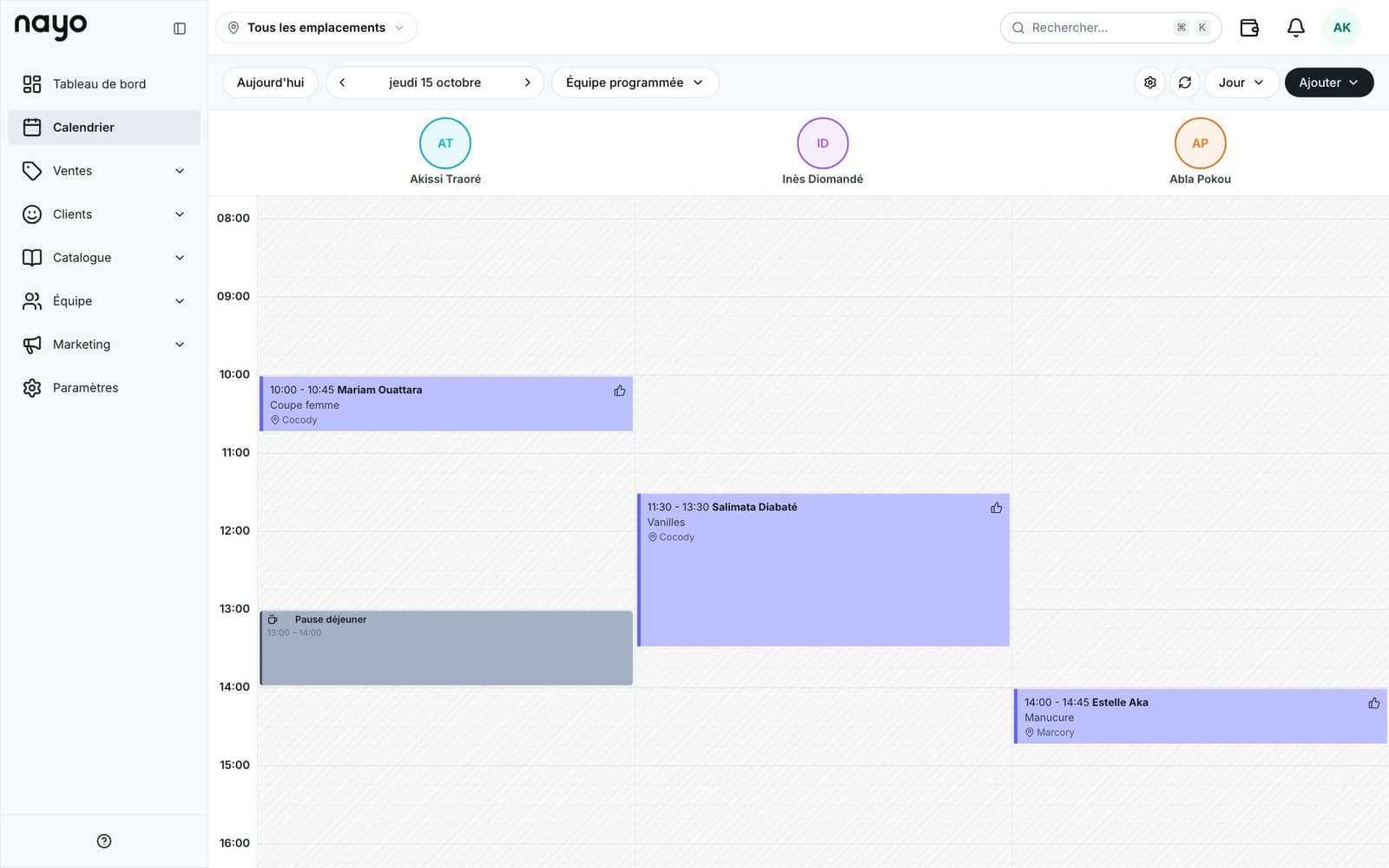Open Estelle Aka Manucure appointment
Screen dimensions: 1389x868
click(x=1201, y=716)
